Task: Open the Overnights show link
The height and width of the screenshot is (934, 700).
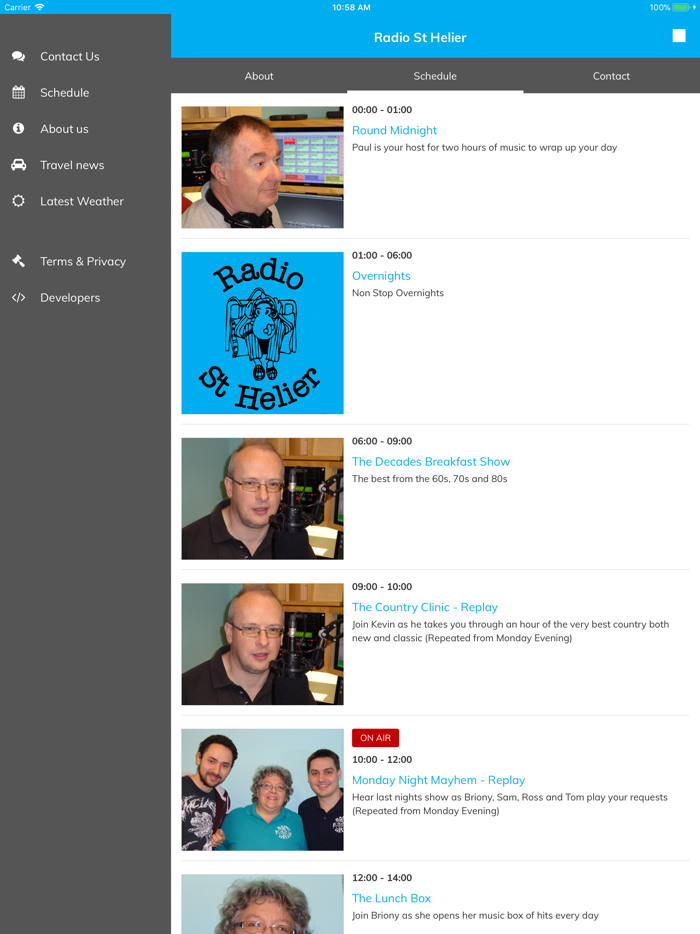Action: pos(381,276)
